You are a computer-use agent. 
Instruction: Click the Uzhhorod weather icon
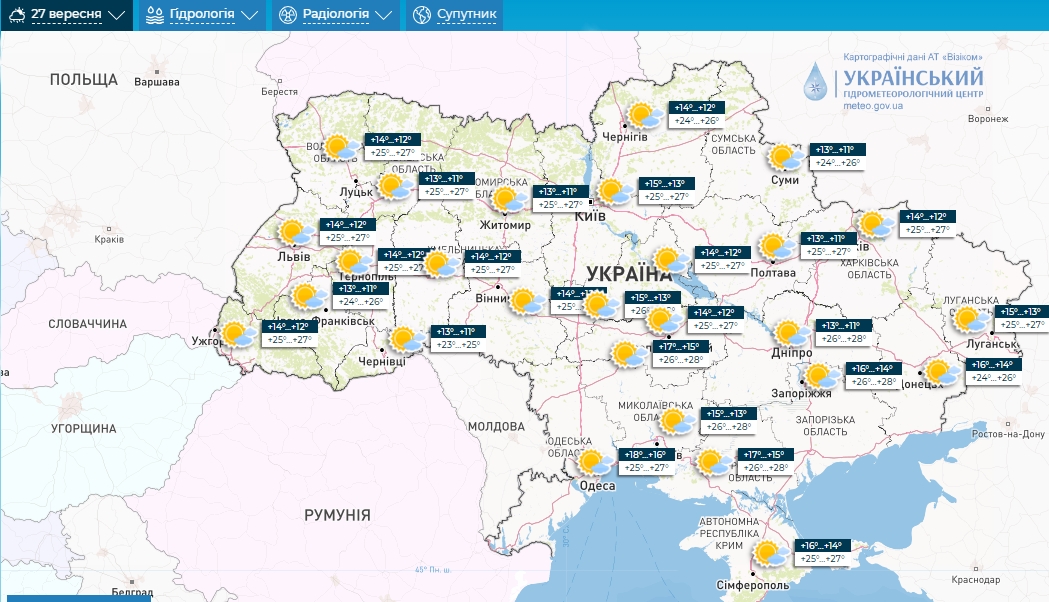tap(239, 334)
